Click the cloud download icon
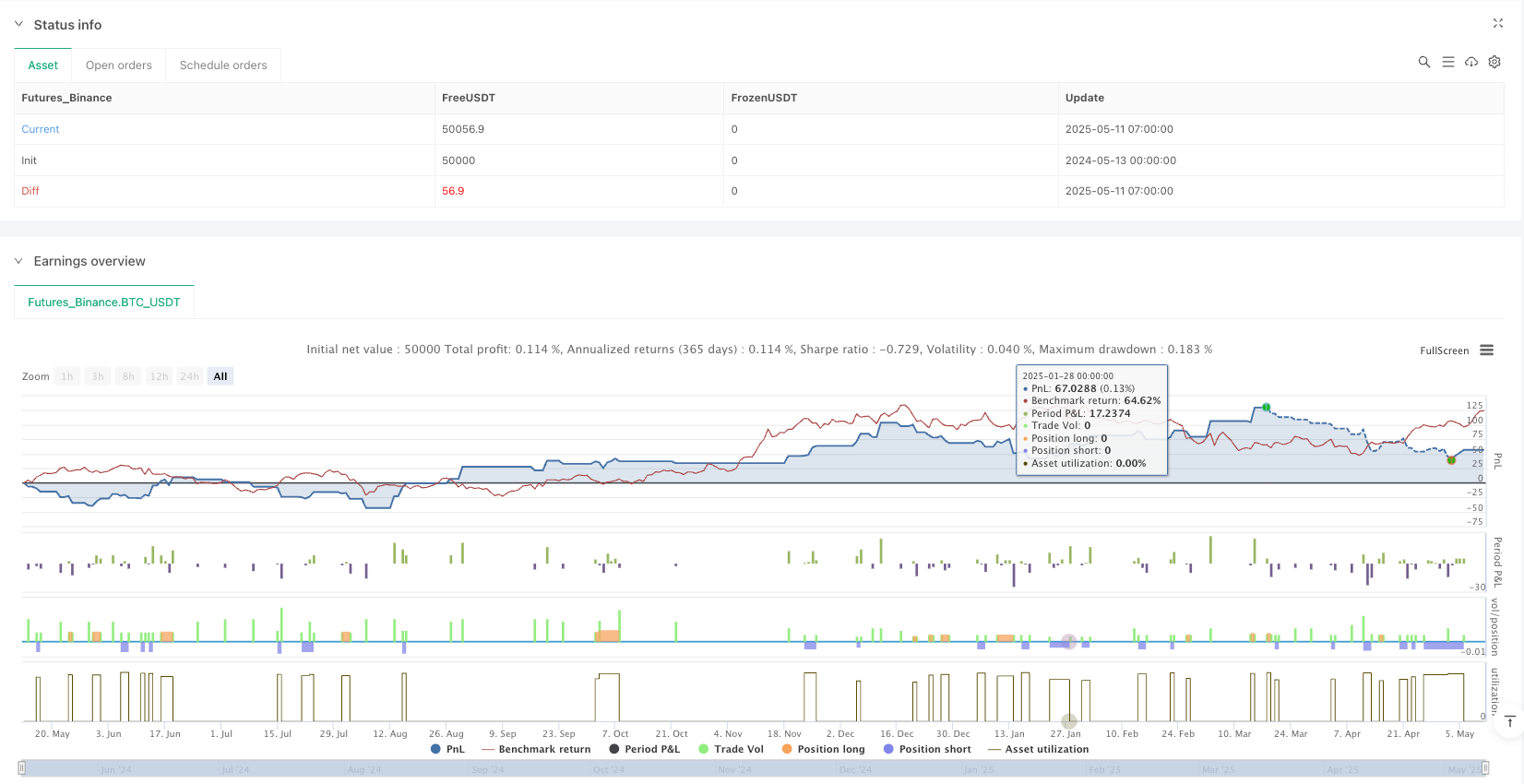This screenshot has height=784, width=1524. (x=1471, y=62)
